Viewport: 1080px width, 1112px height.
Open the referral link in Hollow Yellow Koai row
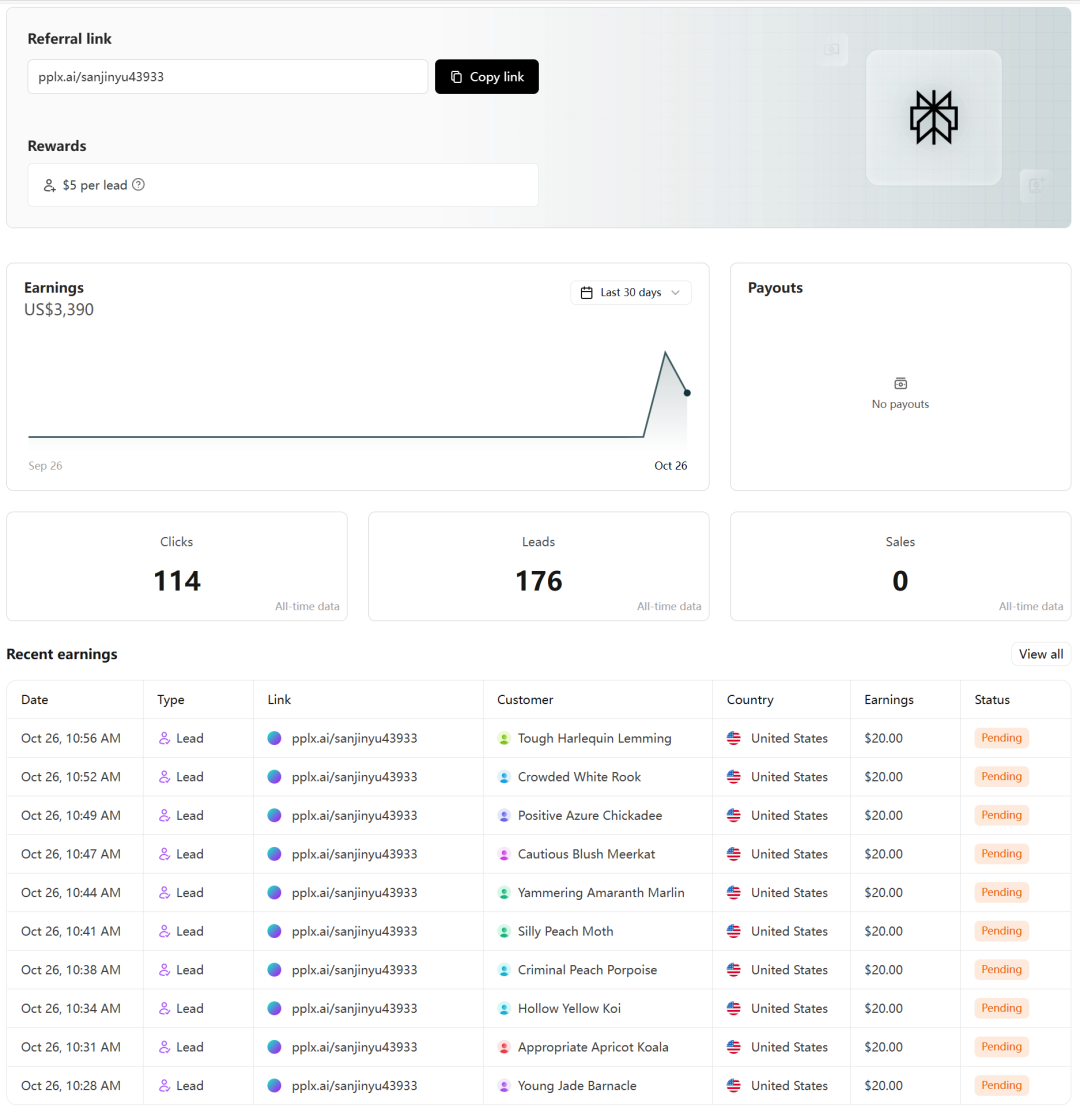pyautogui.click(x=354, y=1009)
